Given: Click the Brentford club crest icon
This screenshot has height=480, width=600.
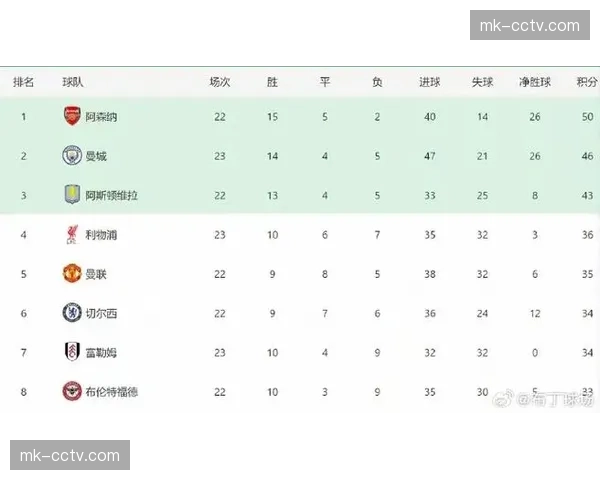Looking at the screenshot, I should tap(72, 391).
